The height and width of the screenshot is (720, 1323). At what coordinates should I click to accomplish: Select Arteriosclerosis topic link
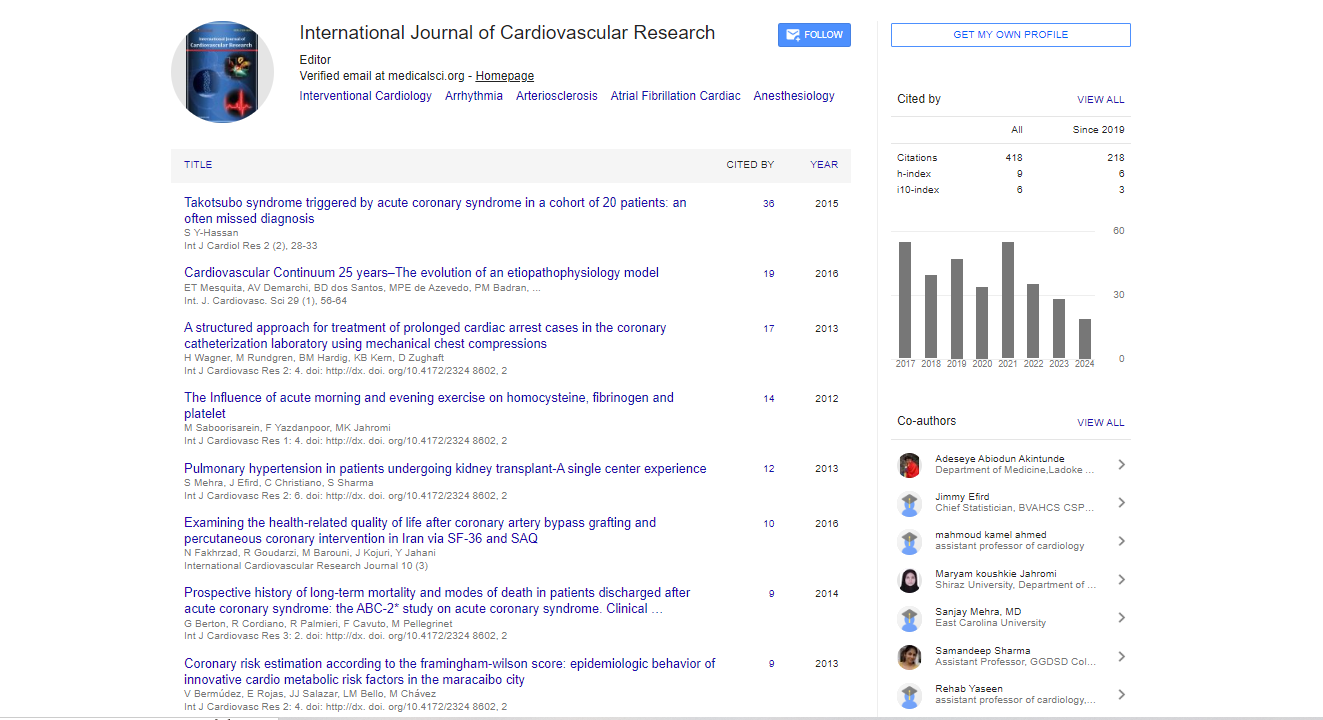[557, 96]
